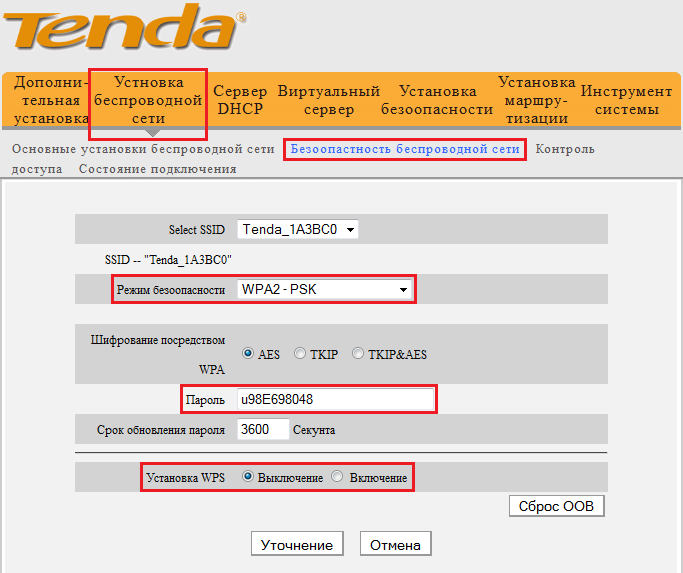Choose WPS Выключение radio button

248,477
